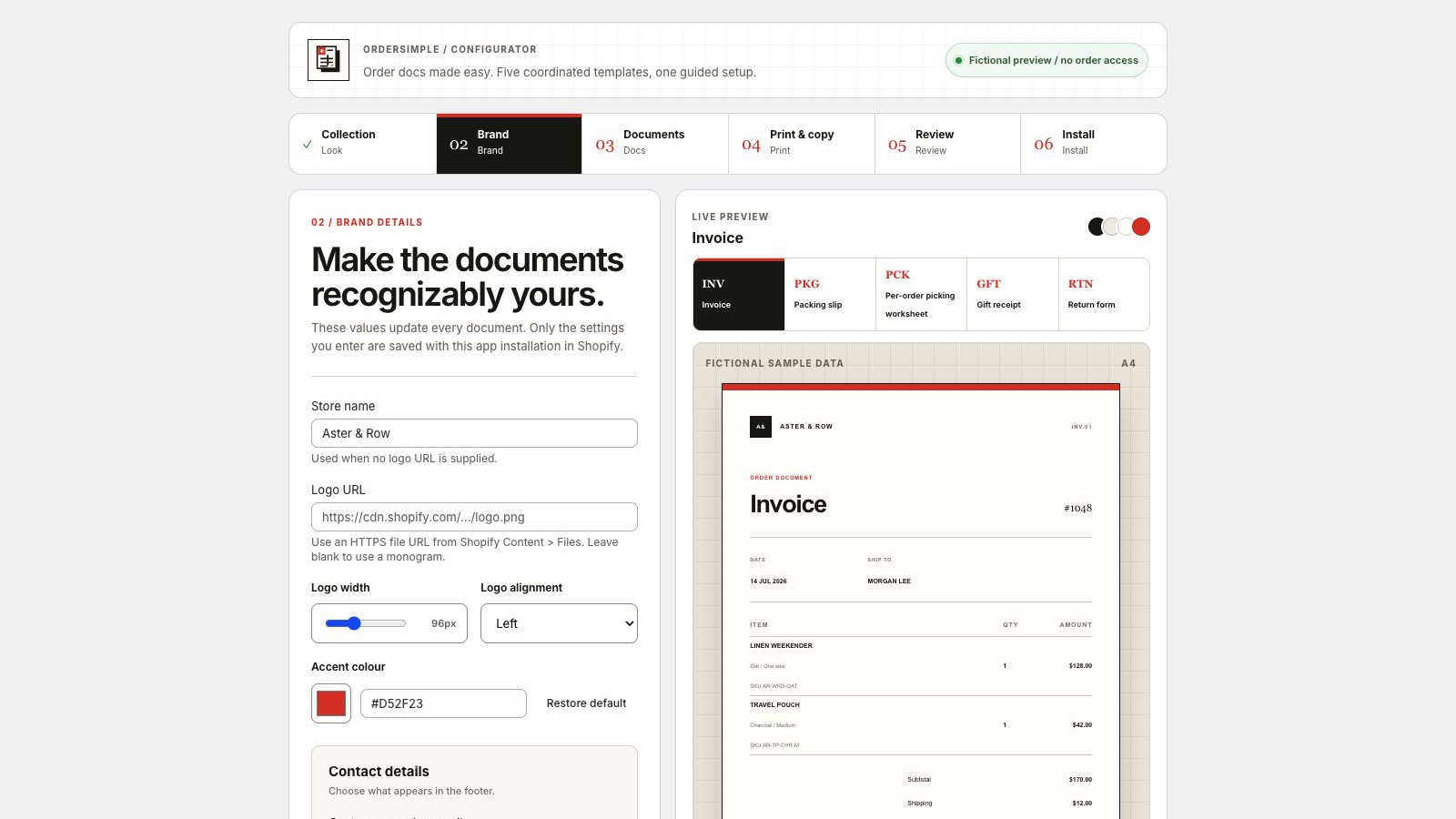Go to the 03 Documents step

655,144
